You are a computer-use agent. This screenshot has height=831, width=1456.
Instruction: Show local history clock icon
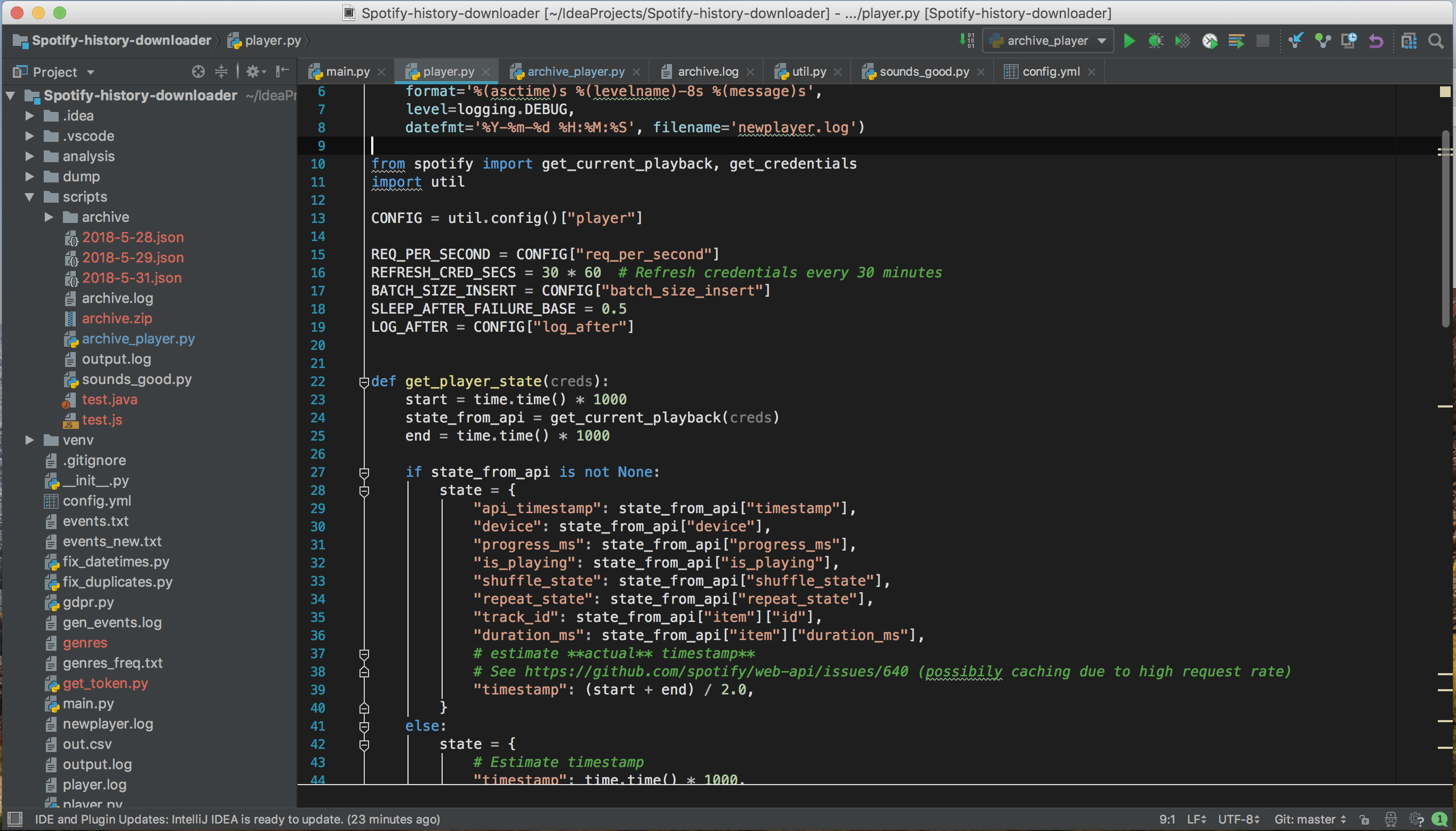coord(1349,41)
